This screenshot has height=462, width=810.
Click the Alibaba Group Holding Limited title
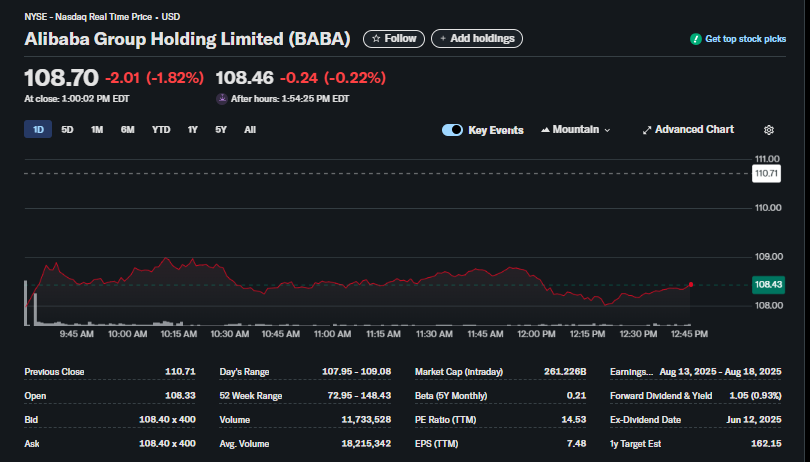tap(188, 39)
